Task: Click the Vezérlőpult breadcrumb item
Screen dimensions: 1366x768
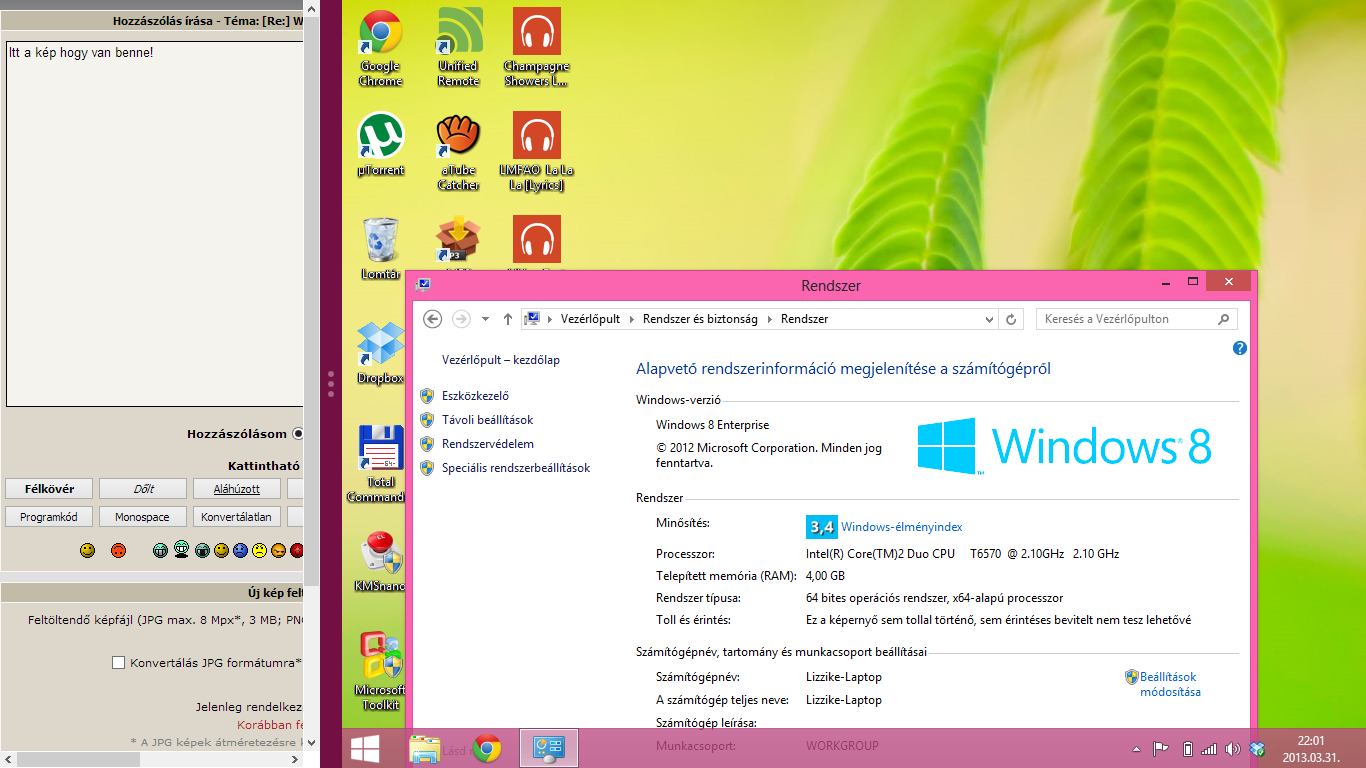Action: coord(590,319)
